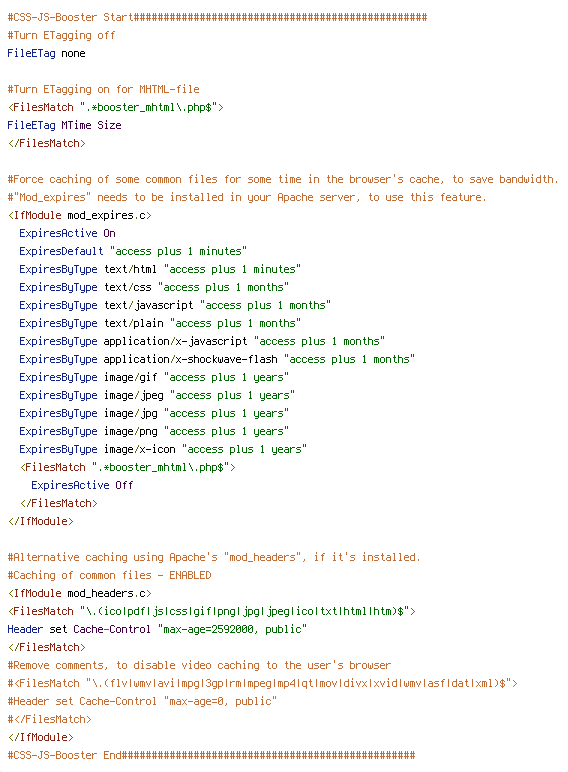568x772 pixels.
Task: Click the ExpiresByType image/x-icon line
Action: pos(163,449)
